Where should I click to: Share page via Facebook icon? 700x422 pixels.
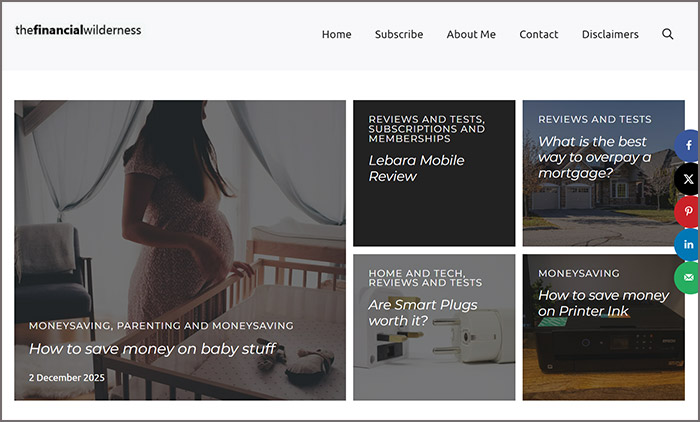pos(688,146)
